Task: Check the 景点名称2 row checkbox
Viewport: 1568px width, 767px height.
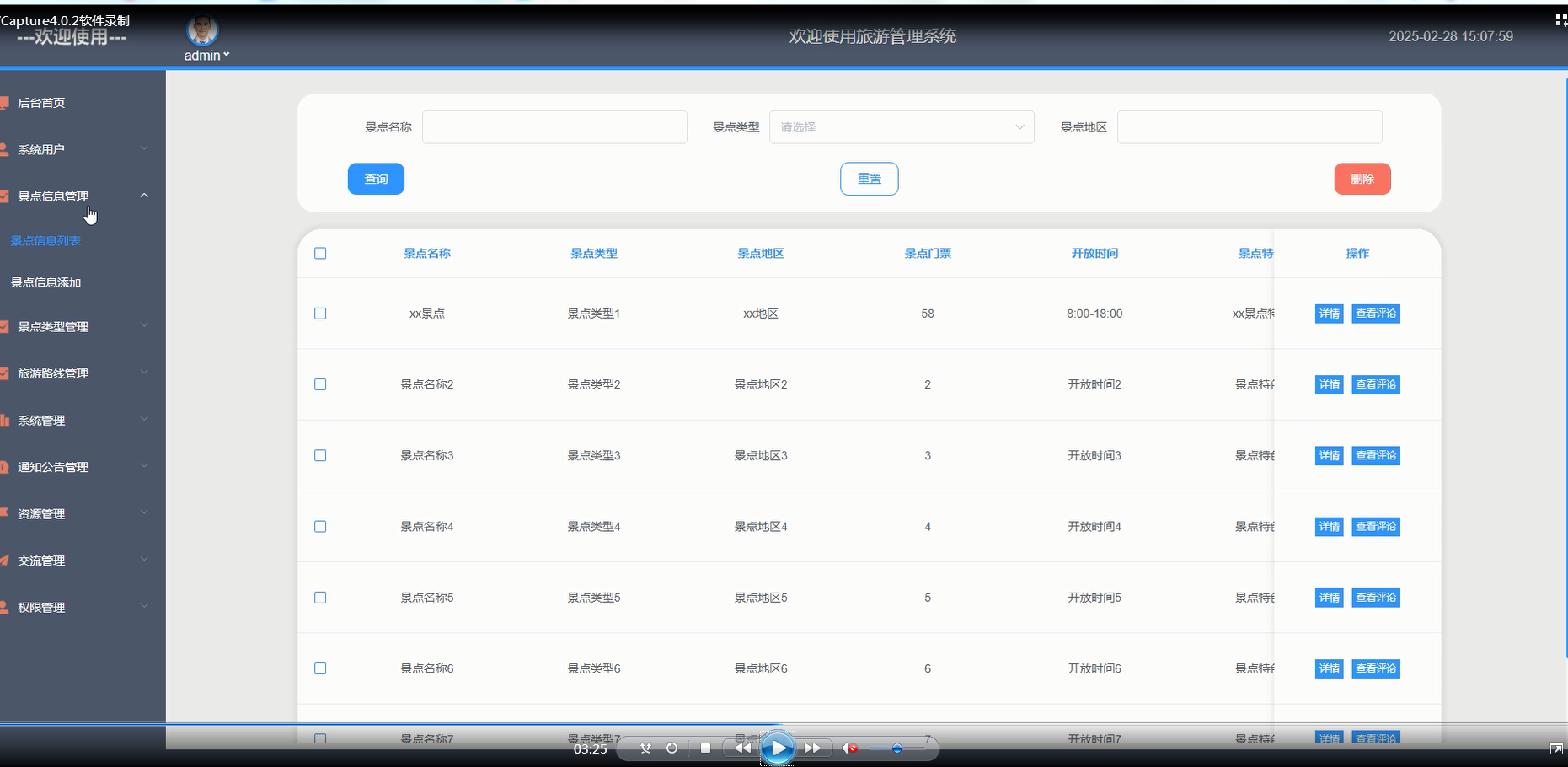Action: 320,384
